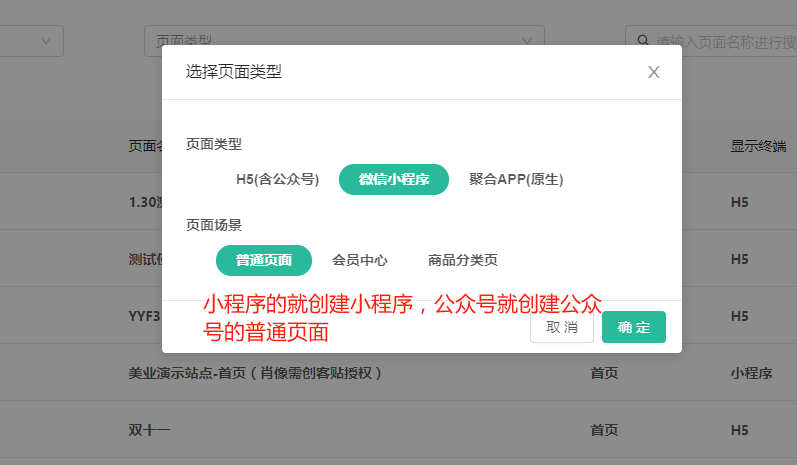Pick 商品分类页 page scene
The width and height of the screenshot is (797, 465).
click(x=462, y=260)
